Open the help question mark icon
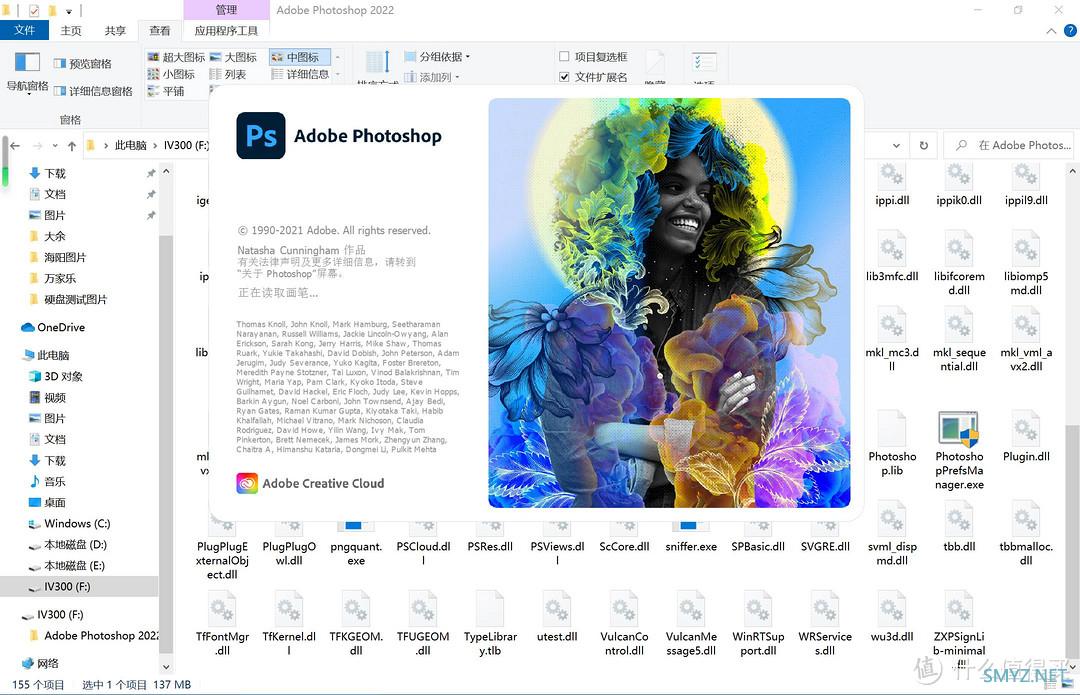 [x=1070, y=30]
